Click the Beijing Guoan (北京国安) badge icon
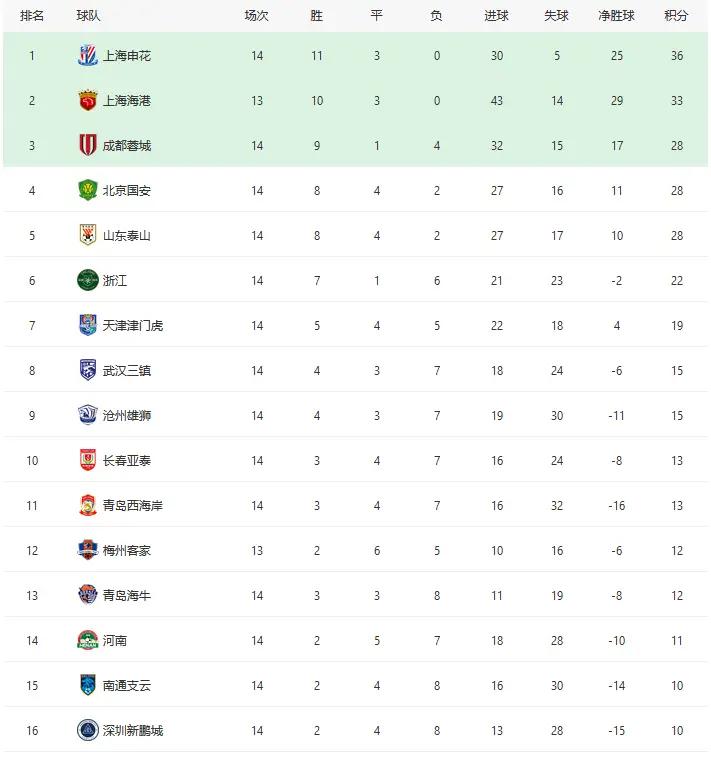This screenshot has width=711, height=762. 88,191
